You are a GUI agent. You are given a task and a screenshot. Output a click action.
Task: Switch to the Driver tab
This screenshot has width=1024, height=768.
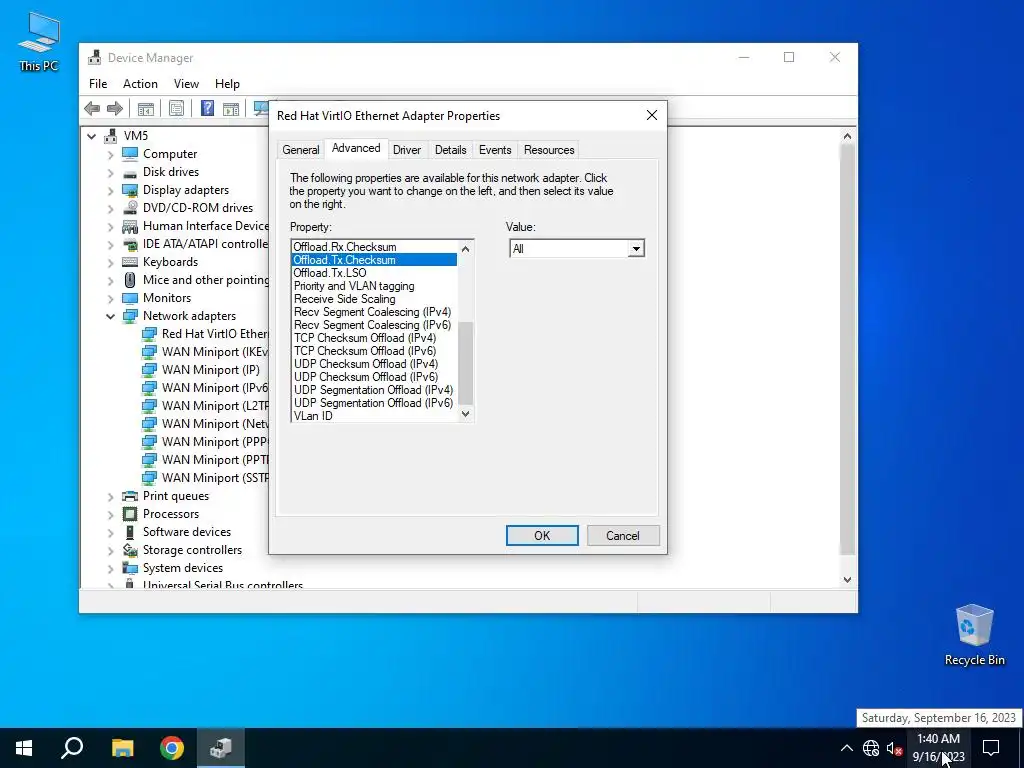407,150
